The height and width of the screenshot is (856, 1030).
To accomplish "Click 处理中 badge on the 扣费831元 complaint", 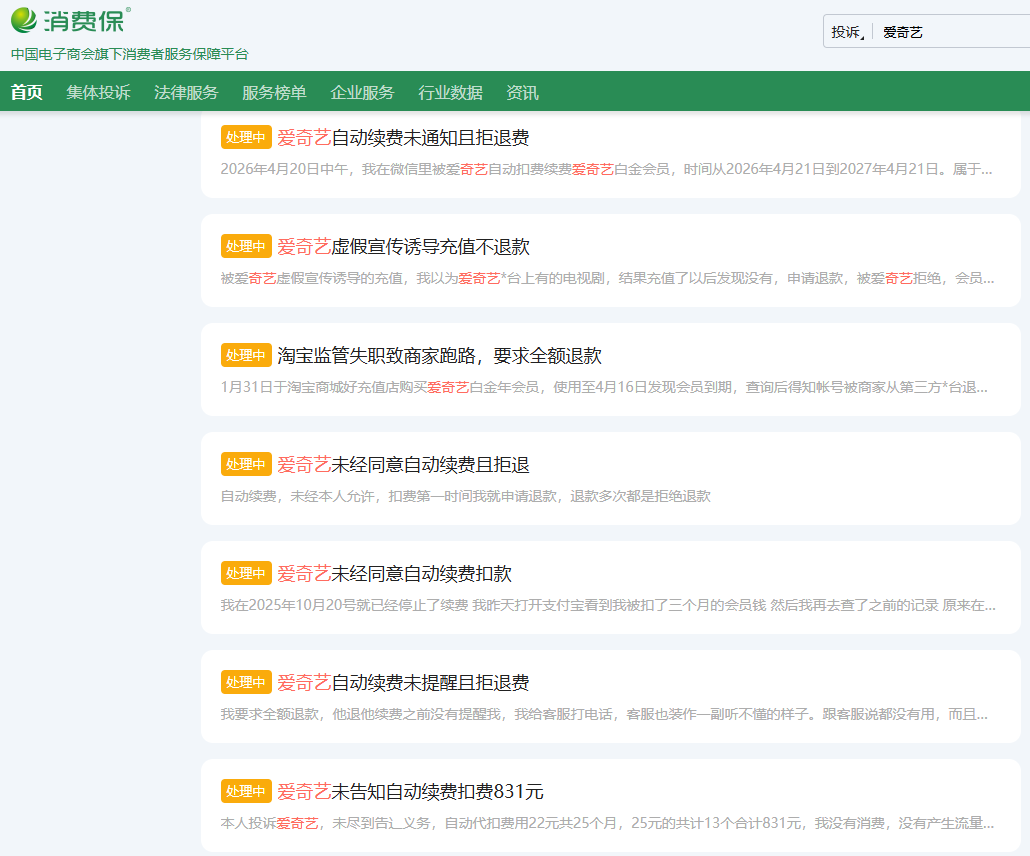I will (x=246, y=792).
